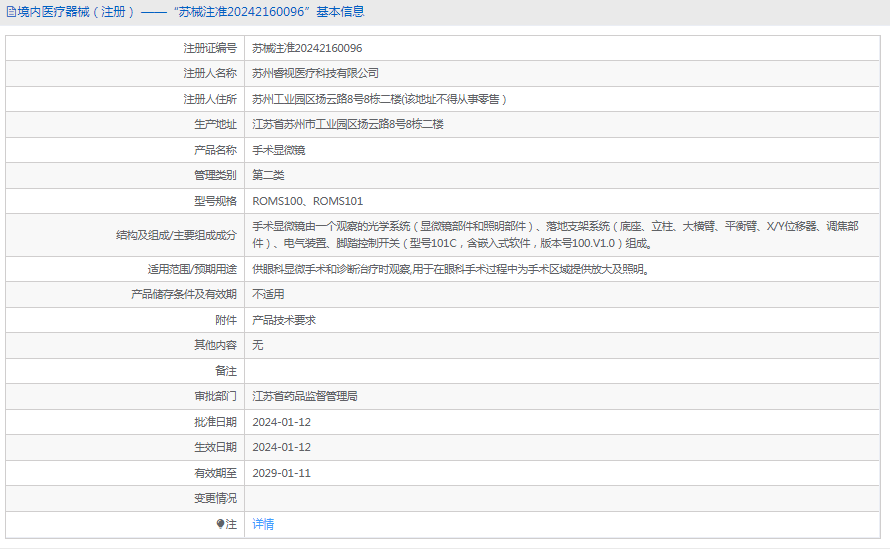
Task: Click the 适用范围/预期用途 label
Action: (192, 269)
